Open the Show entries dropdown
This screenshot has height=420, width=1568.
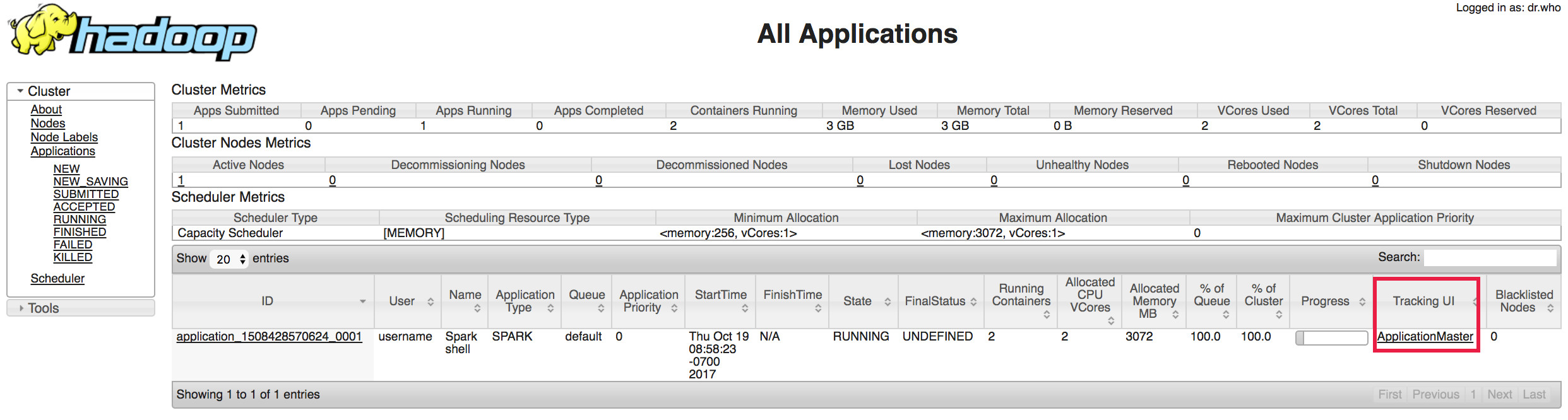click(x=230, y=259)
